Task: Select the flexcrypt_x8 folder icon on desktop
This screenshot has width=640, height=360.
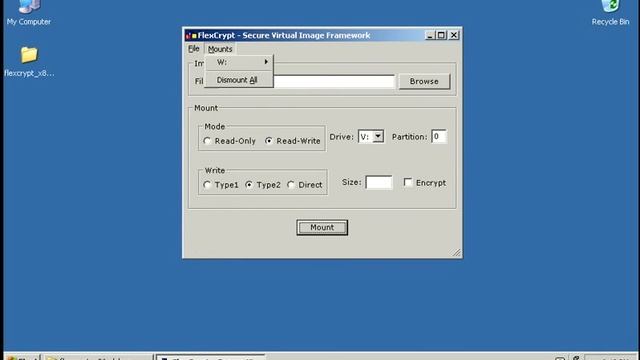Action: [x=29, y=61]
